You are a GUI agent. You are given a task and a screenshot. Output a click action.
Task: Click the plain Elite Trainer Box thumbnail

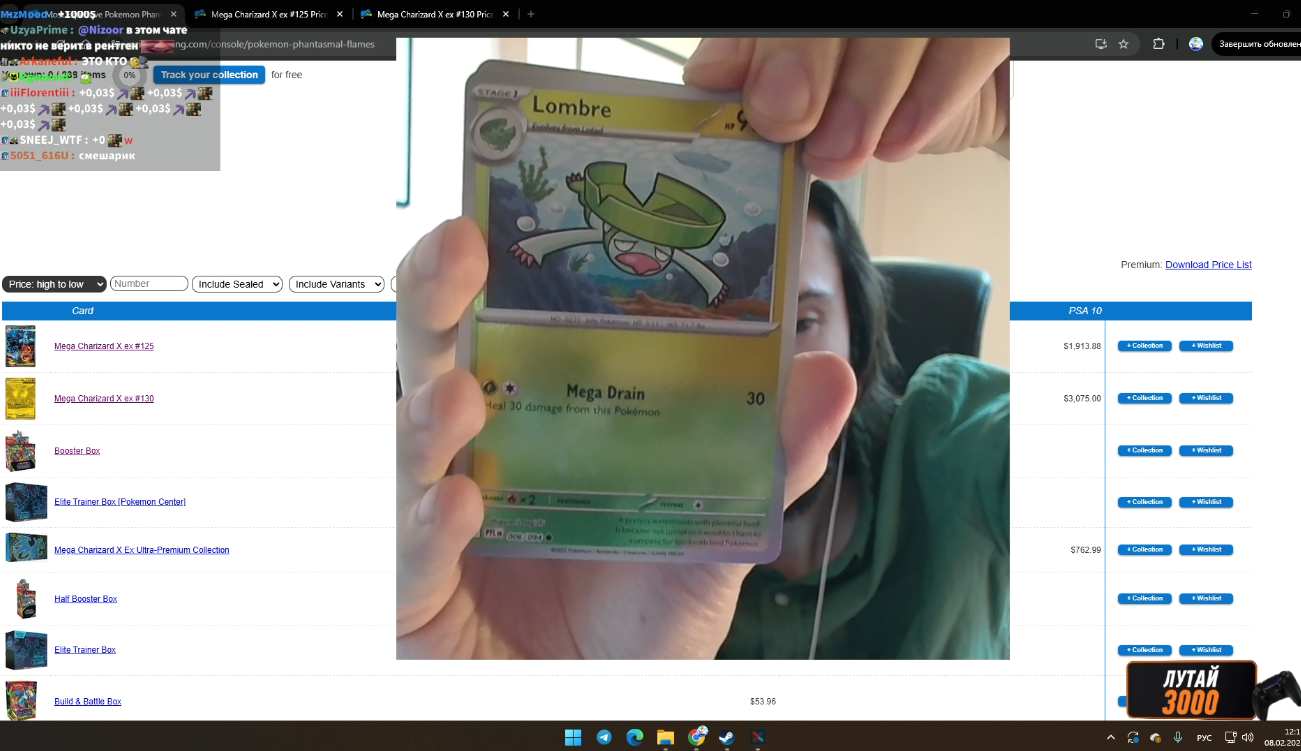click(26, 650)
